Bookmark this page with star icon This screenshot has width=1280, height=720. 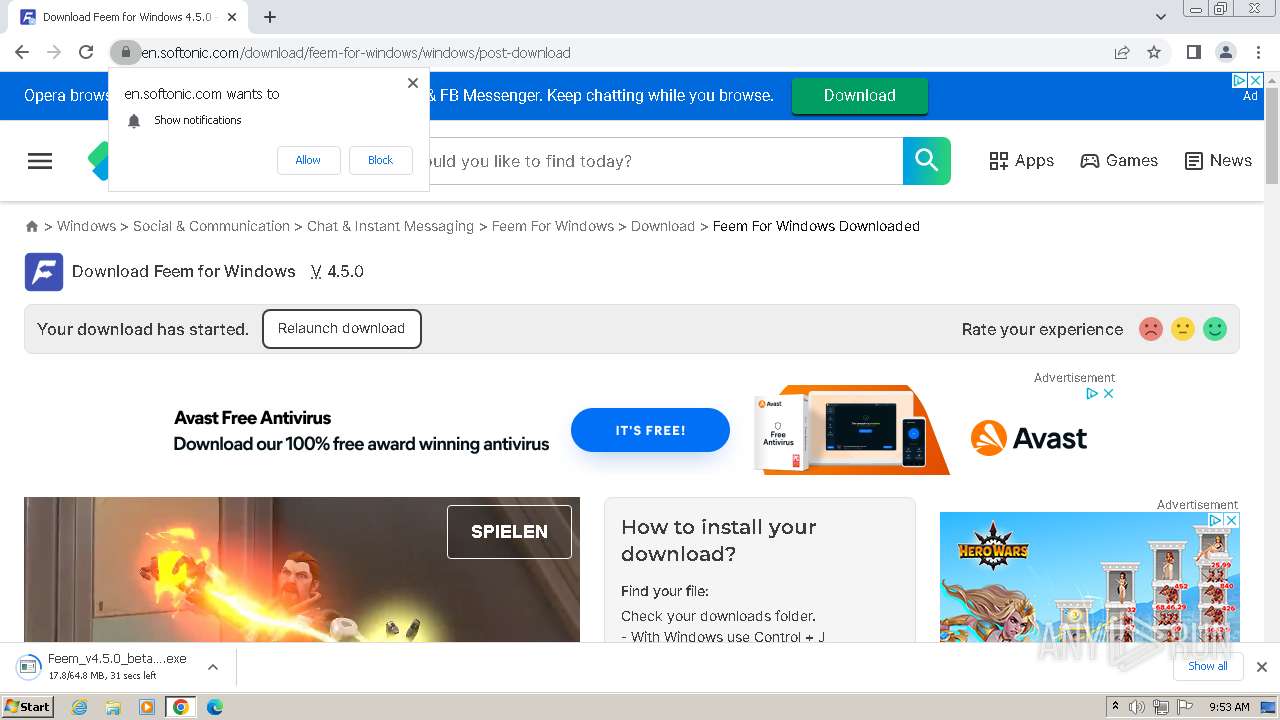(1154, 52)
